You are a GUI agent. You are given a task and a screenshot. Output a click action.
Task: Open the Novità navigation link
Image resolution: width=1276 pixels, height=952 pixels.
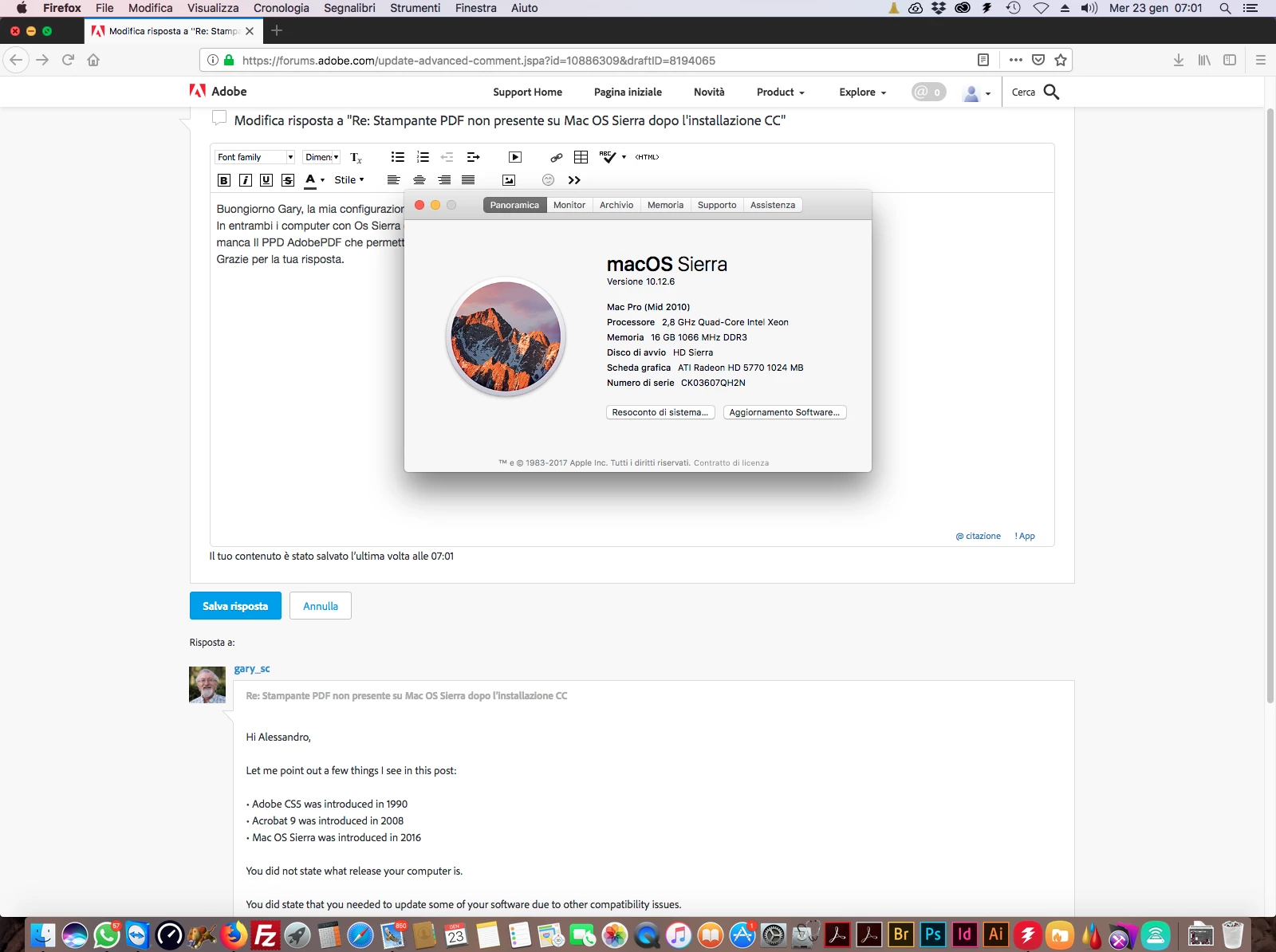click(x=709, y=92)
